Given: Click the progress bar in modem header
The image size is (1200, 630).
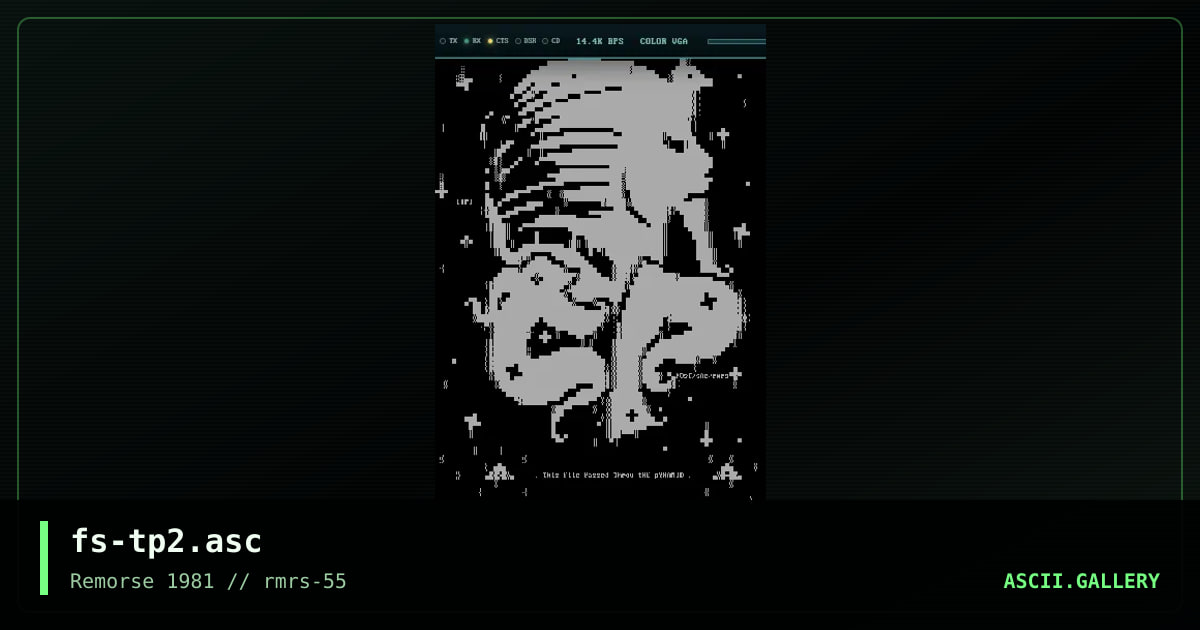Looking at the screenshot, I should coord(736,41).
